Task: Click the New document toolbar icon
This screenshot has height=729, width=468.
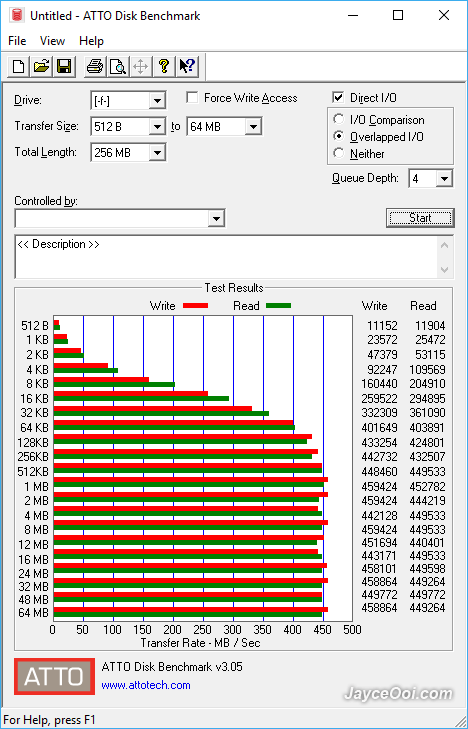Action: pyautogui.click(x=19, y=66)
